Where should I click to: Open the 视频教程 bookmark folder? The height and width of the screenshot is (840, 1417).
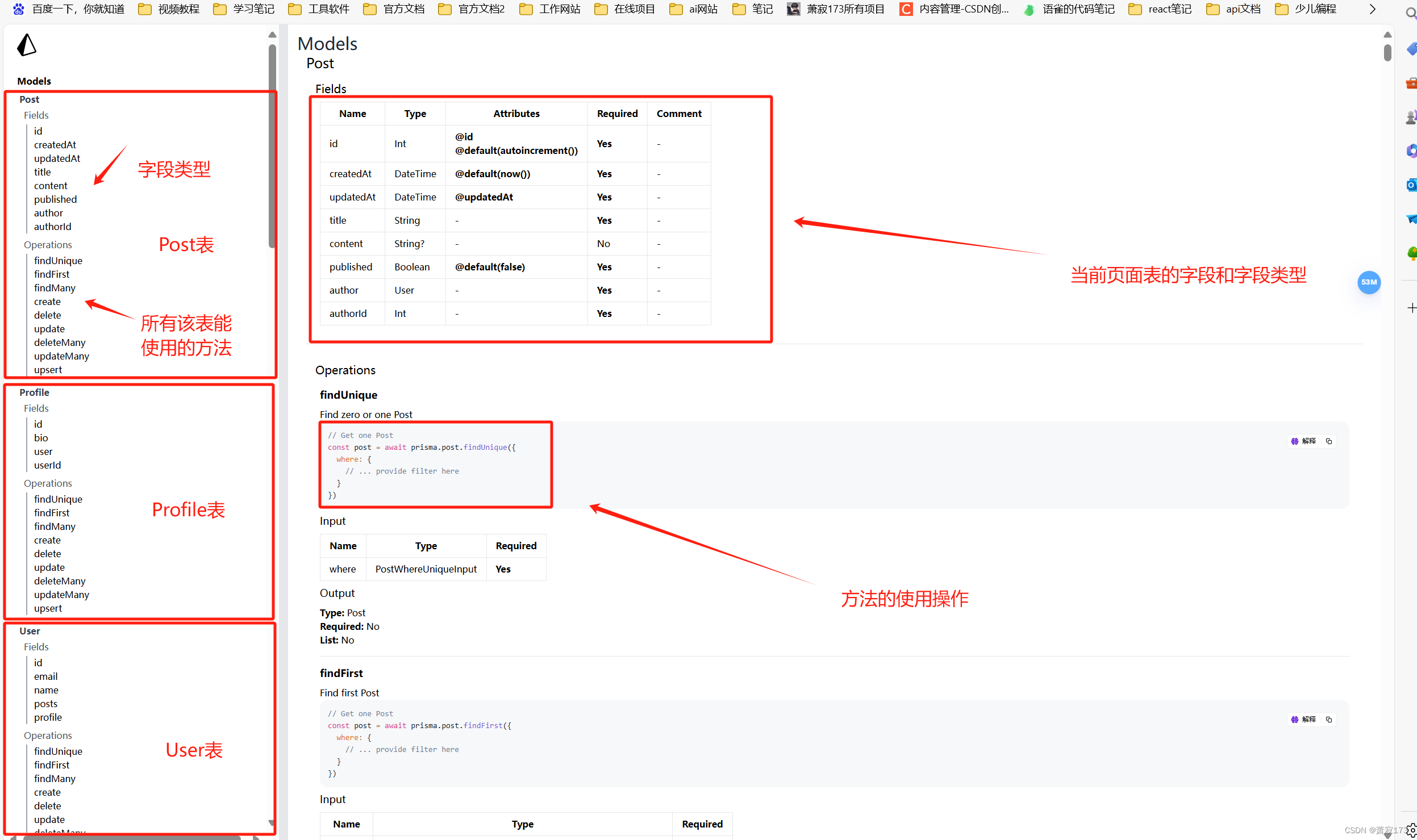pos(169,9)
